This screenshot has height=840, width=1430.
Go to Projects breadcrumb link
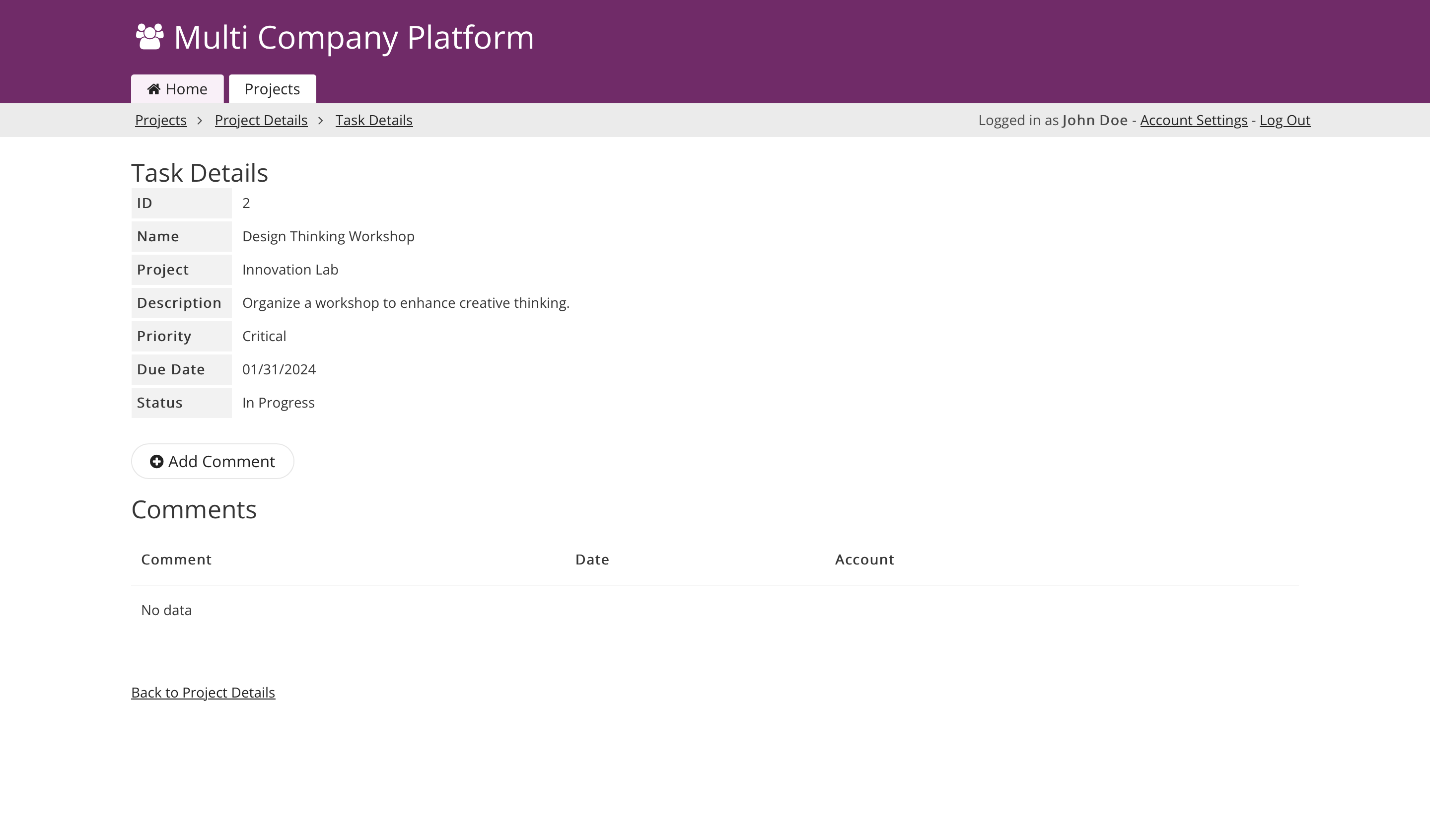tap(160, 120)
